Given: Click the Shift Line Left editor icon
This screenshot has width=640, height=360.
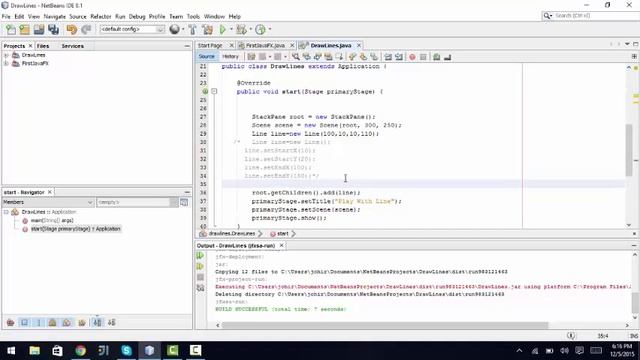Looking at the screenshot, I should tap(388, 57).
